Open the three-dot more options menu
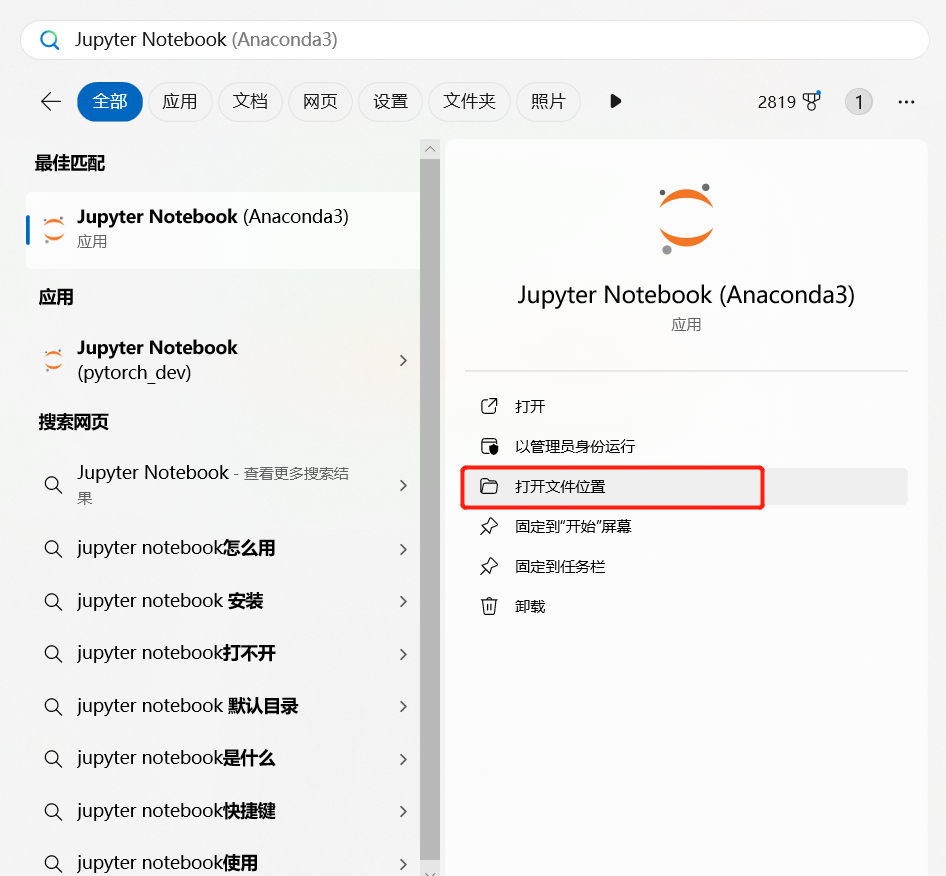The height and width of the screenshot is (876, 946). pyautogui.click(x=906, y=102)
